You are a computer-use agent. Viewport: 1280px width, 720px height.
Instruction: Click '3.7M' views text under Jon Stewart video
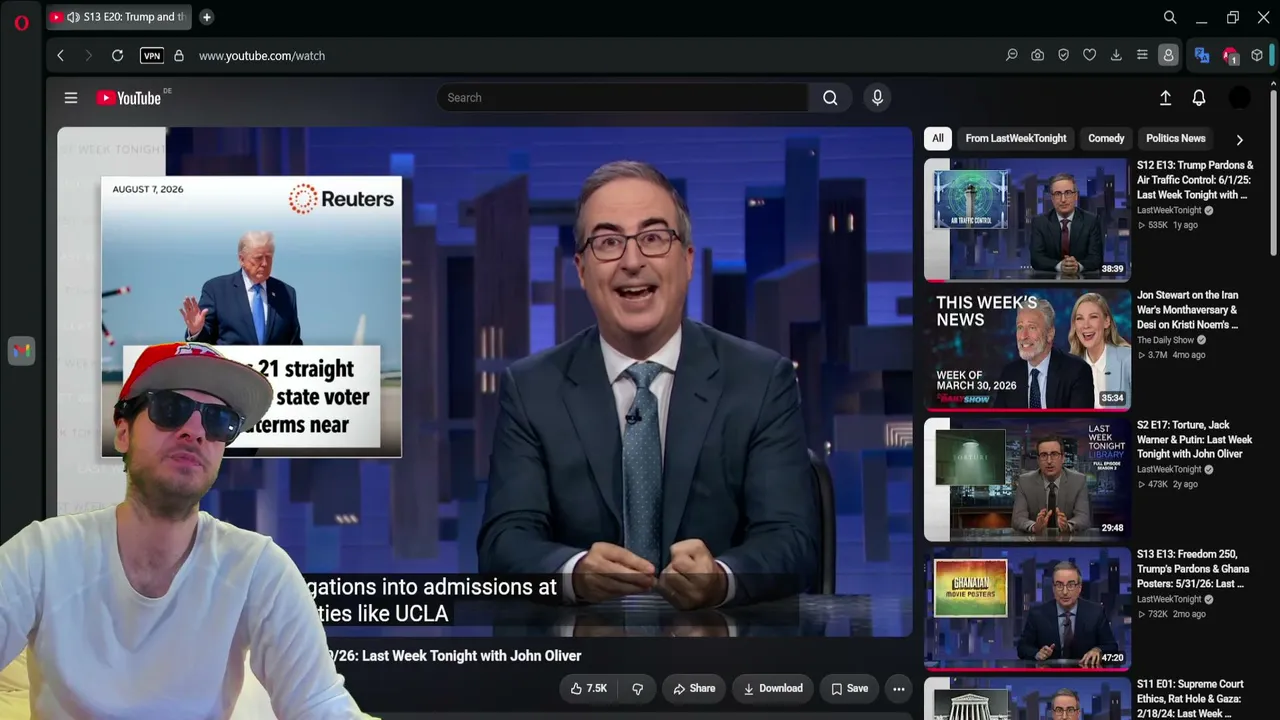pyautogui.click(x=1158, y=355)
